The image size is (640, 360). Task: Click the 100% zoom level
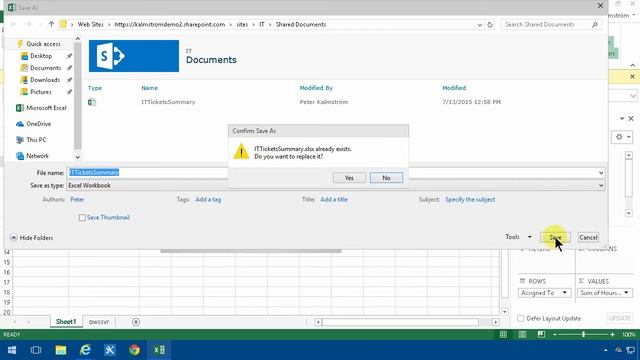pos(629,334)
